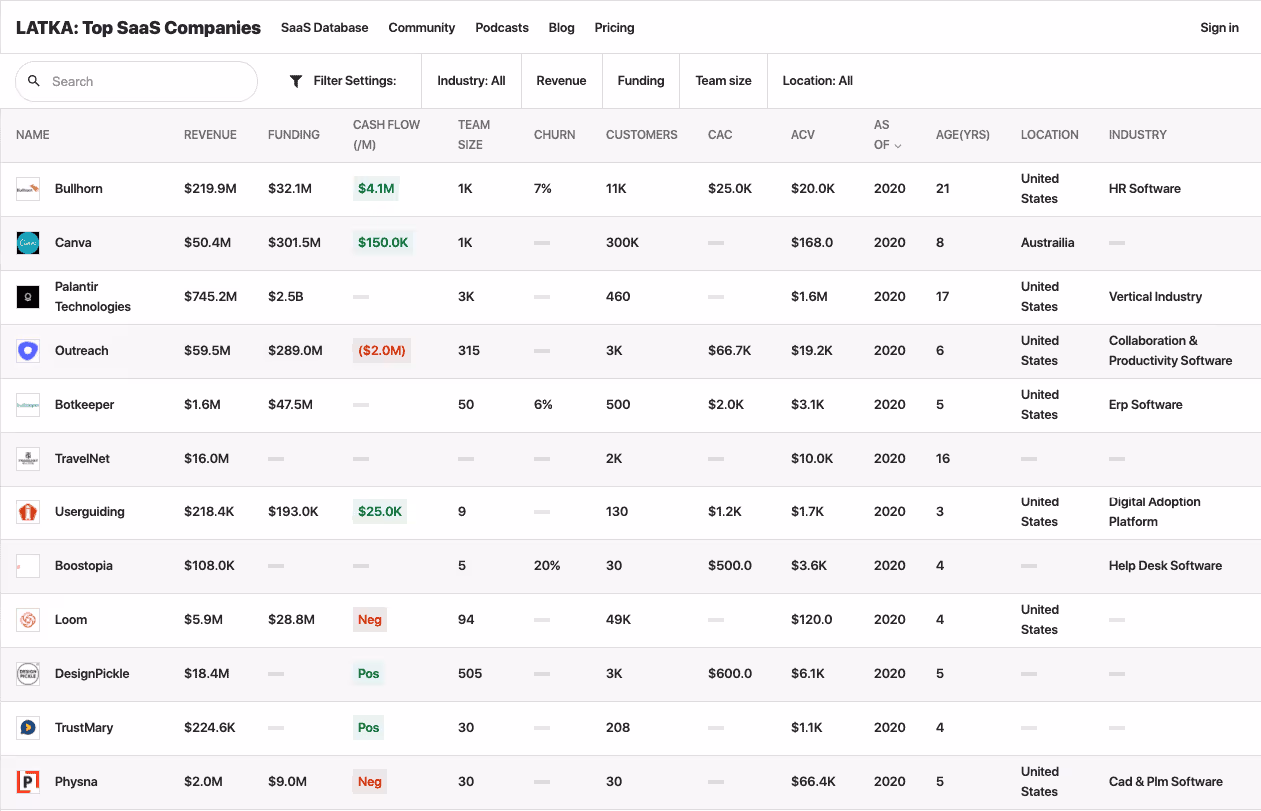The height and width of the screenshot is (811, 1261).
Task: Click the Botkeeper company logo
Action: [28, 405]
